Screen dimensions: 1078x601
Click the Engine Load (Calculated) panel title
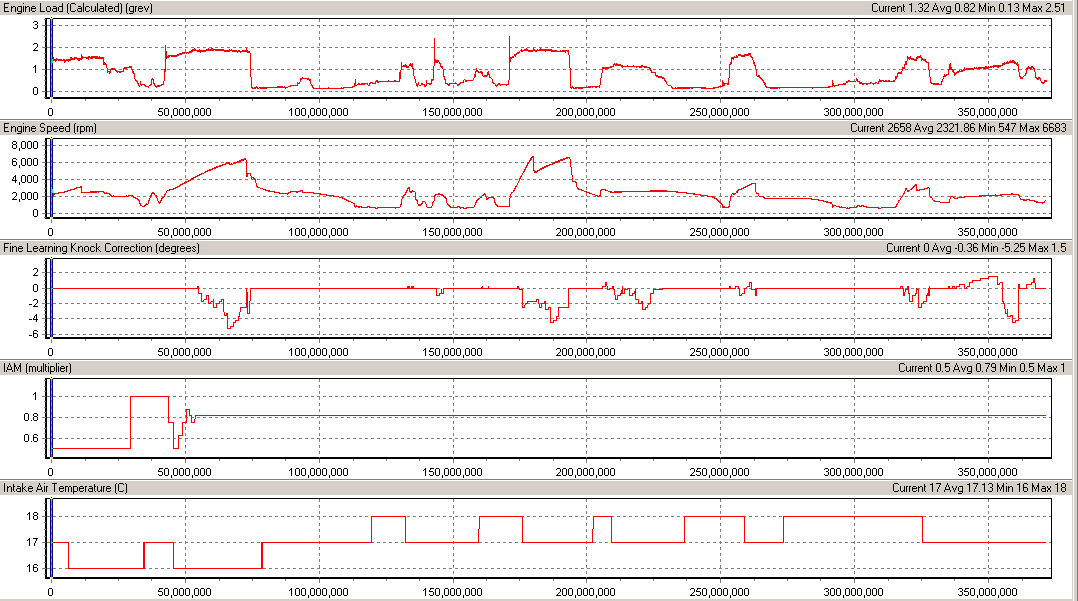click(78, 8)
